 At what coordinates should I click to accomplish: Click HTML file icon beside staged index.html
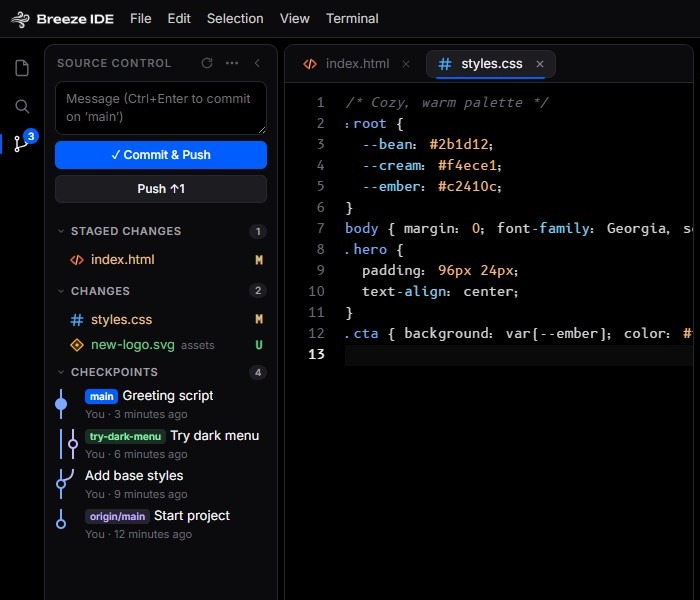77,260
